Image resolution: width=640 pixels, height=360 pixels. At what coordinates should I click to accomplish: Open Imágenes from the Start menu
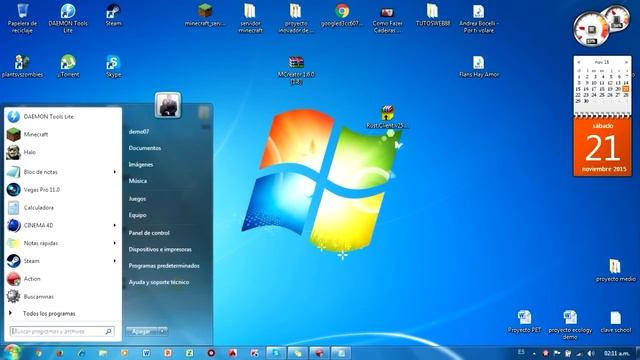click(141, 164)
